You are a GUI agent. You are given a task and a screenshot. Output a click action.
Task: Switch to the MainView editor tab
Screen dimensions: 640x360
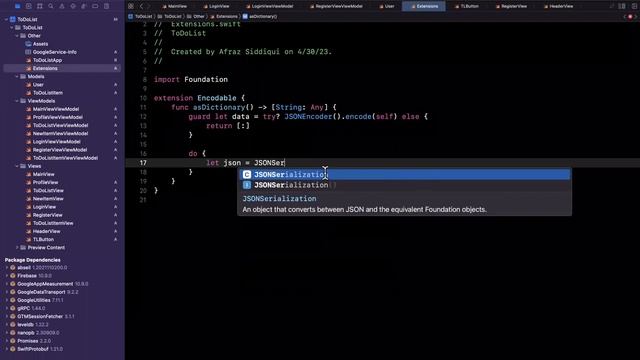[175, 6]
